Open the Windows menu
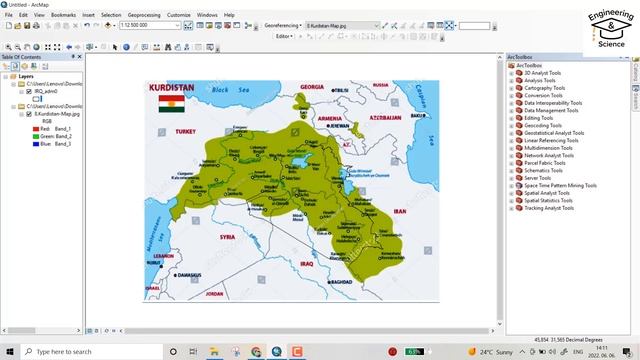640x360 pixels. click(x=207, y=15)
